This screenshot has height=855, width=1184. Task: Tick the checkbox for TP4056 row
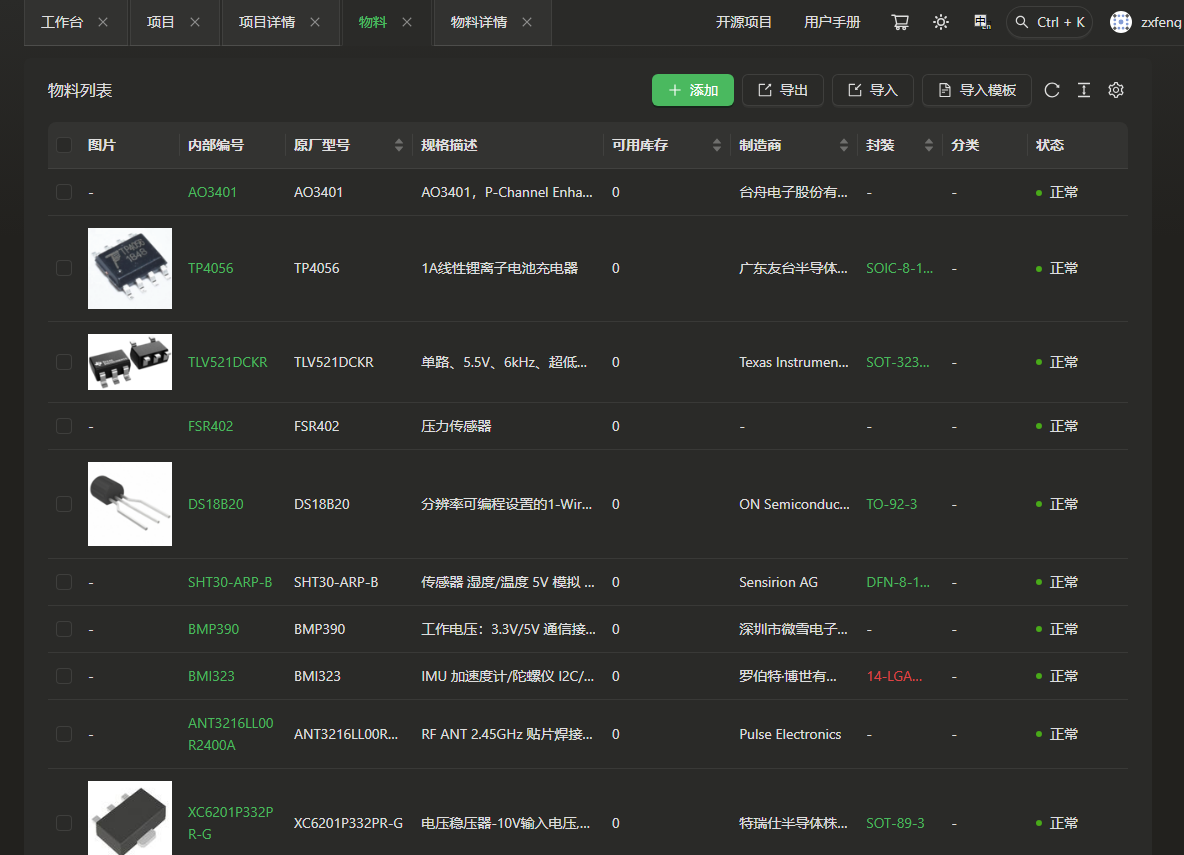click(x=64, y=268)
